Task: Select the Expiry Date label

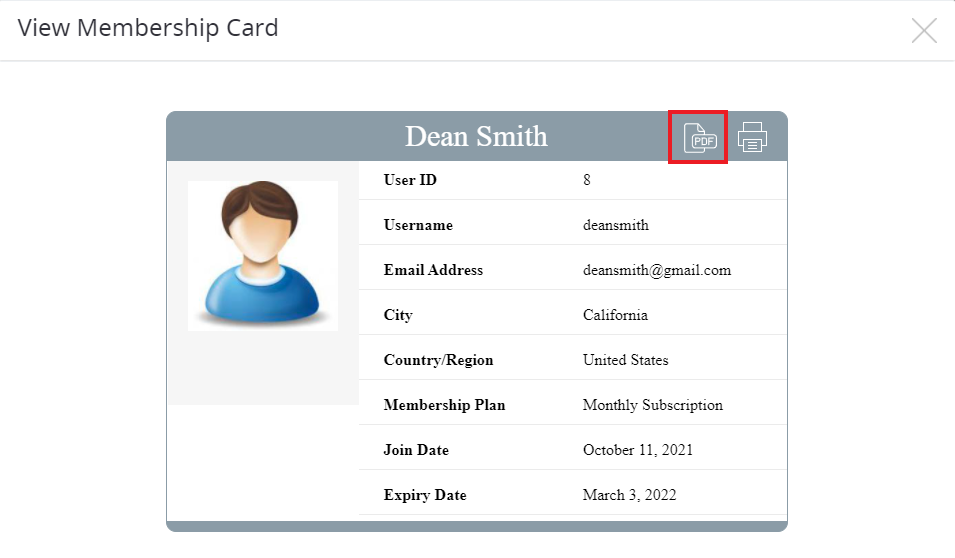Action: click(x=425, y=495)
